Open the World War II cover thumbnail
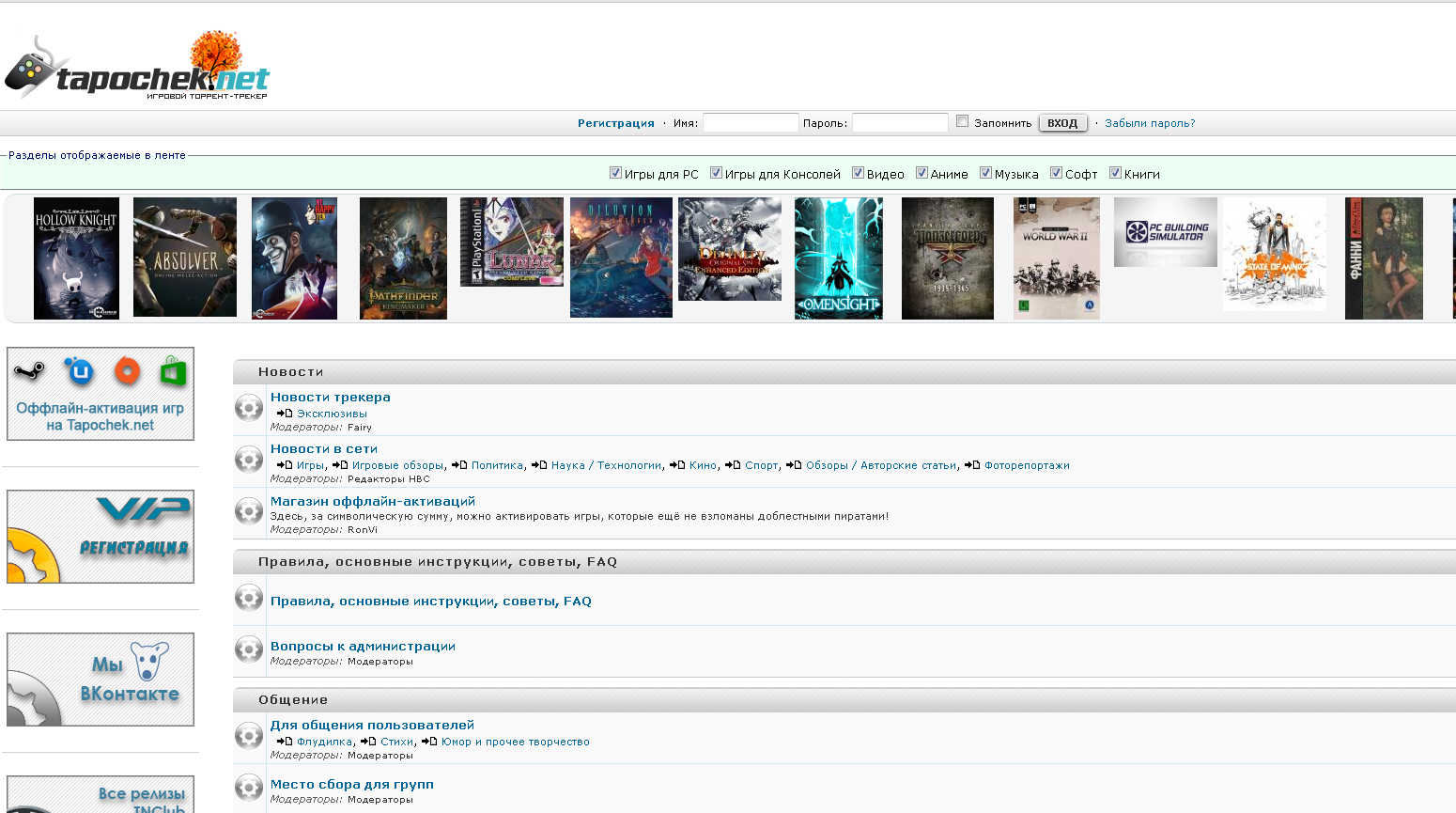 (1057, 258)
